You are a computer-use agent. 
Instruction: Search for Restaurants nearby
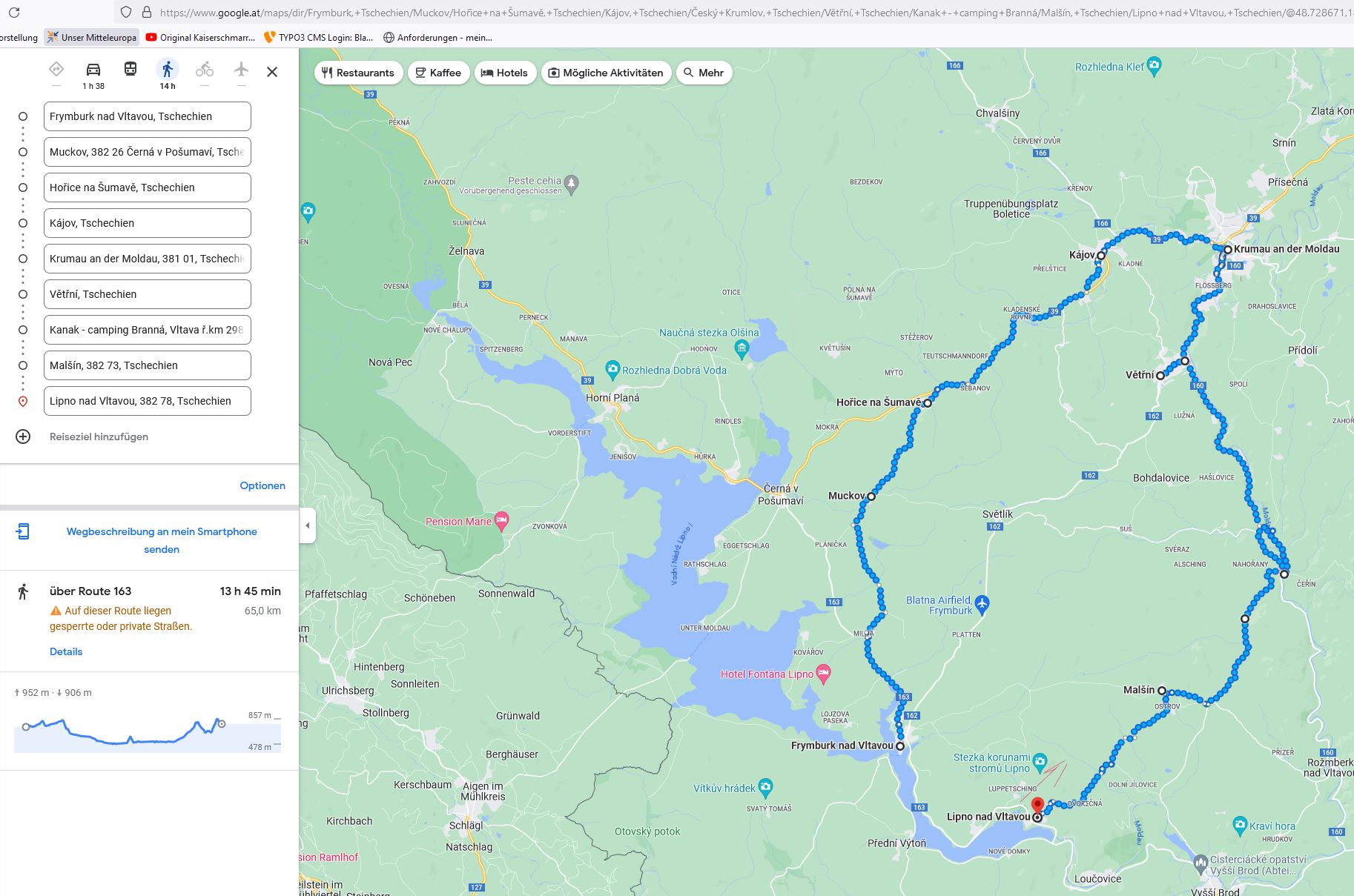pyautogui.click(x=358, y=73)
